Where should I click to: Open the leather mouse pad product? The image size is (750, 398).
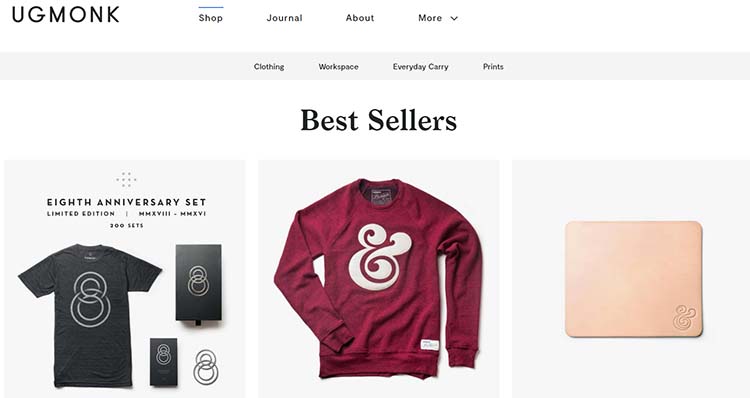pyautogui.click(x=631, y=279)
